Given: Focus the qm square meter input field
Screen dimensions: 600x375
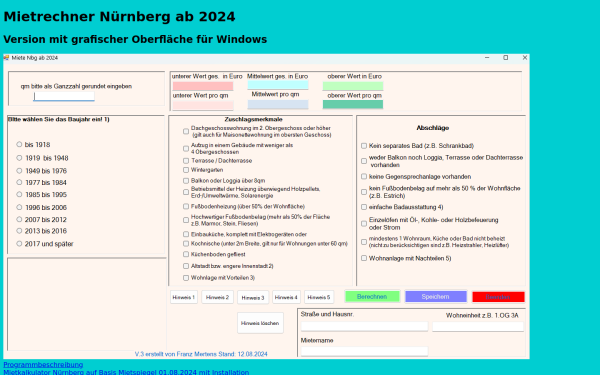Looking at the screenshot, I should (64, 96).
